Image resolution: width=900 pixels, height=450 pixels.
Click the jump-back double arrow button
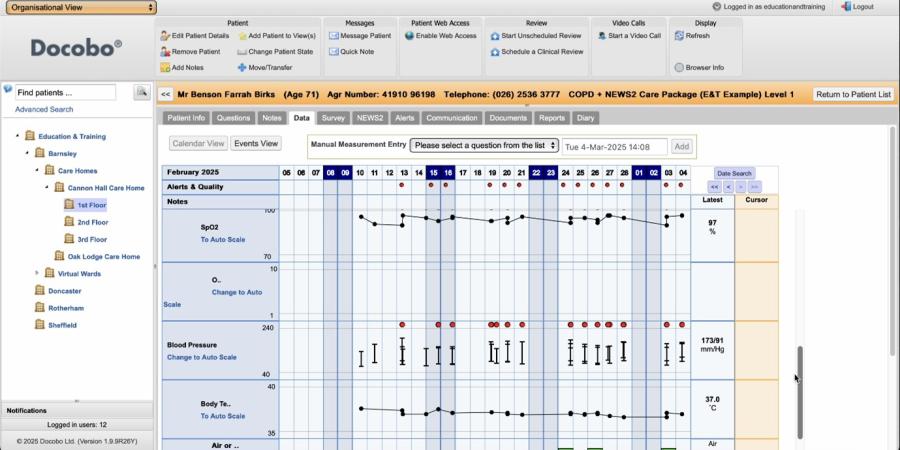click(x=713, y=187)
